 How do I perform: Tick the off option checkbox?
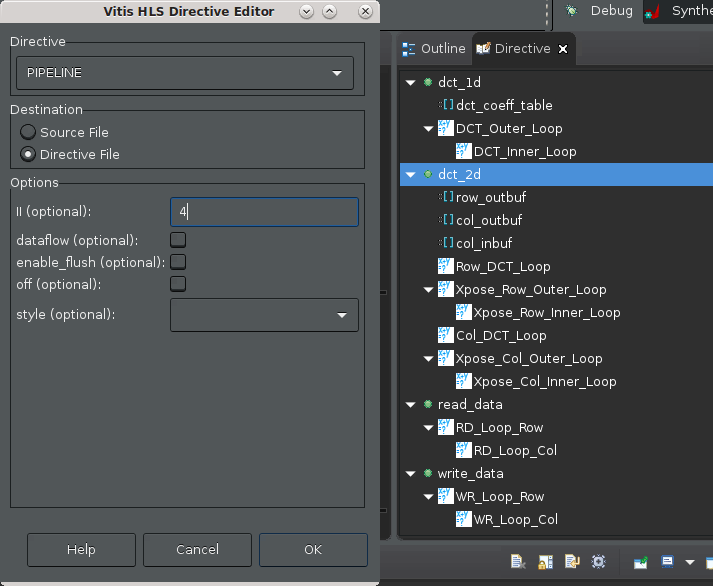[x=178, y=284]
